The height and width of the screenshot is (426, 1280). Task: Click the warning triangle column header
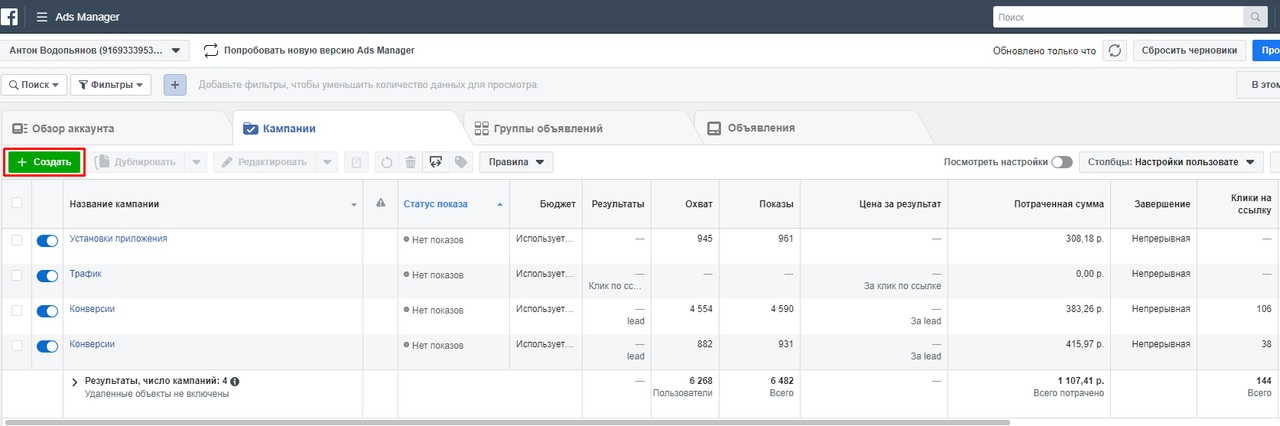point(380,203)
